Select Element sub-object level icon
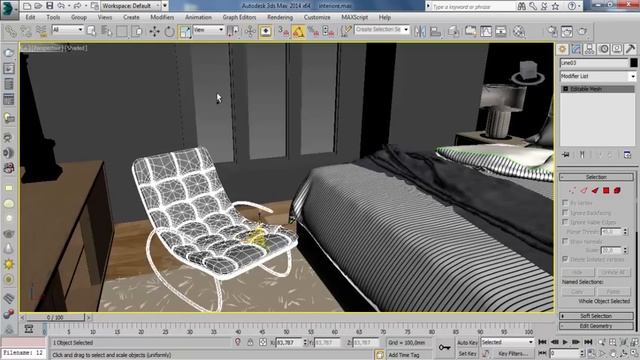The image size is (640, 360). tap(617, 190)
